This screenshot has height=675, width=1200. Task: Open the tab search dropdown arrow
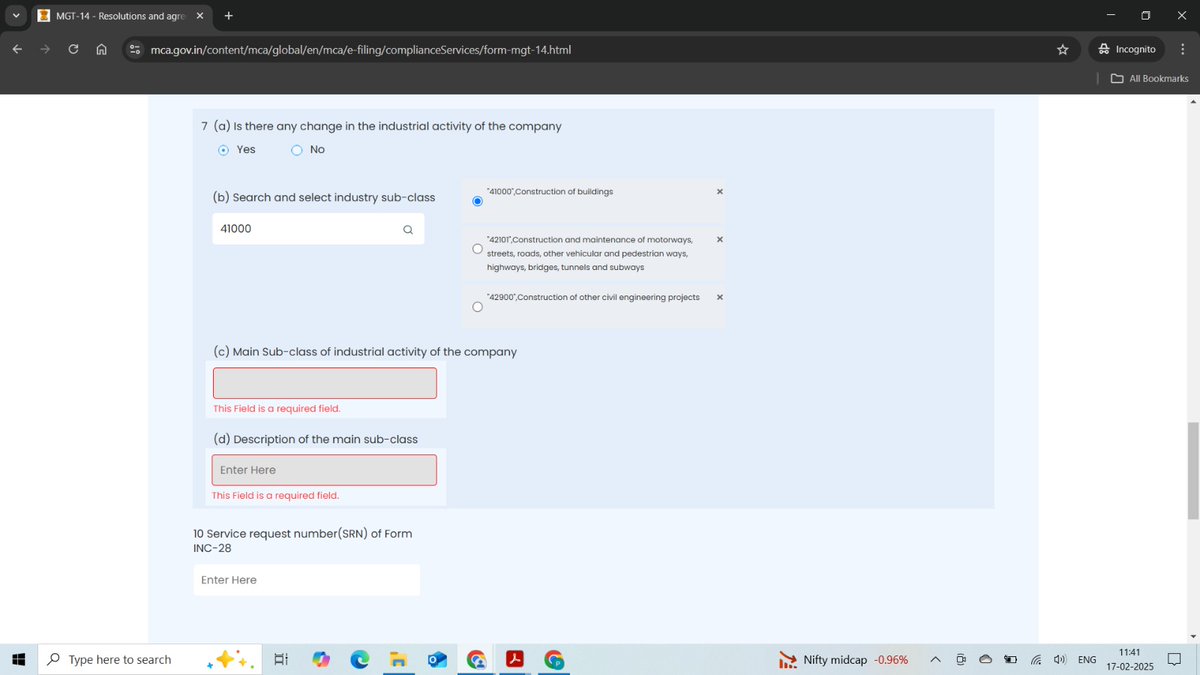[16, 15]
